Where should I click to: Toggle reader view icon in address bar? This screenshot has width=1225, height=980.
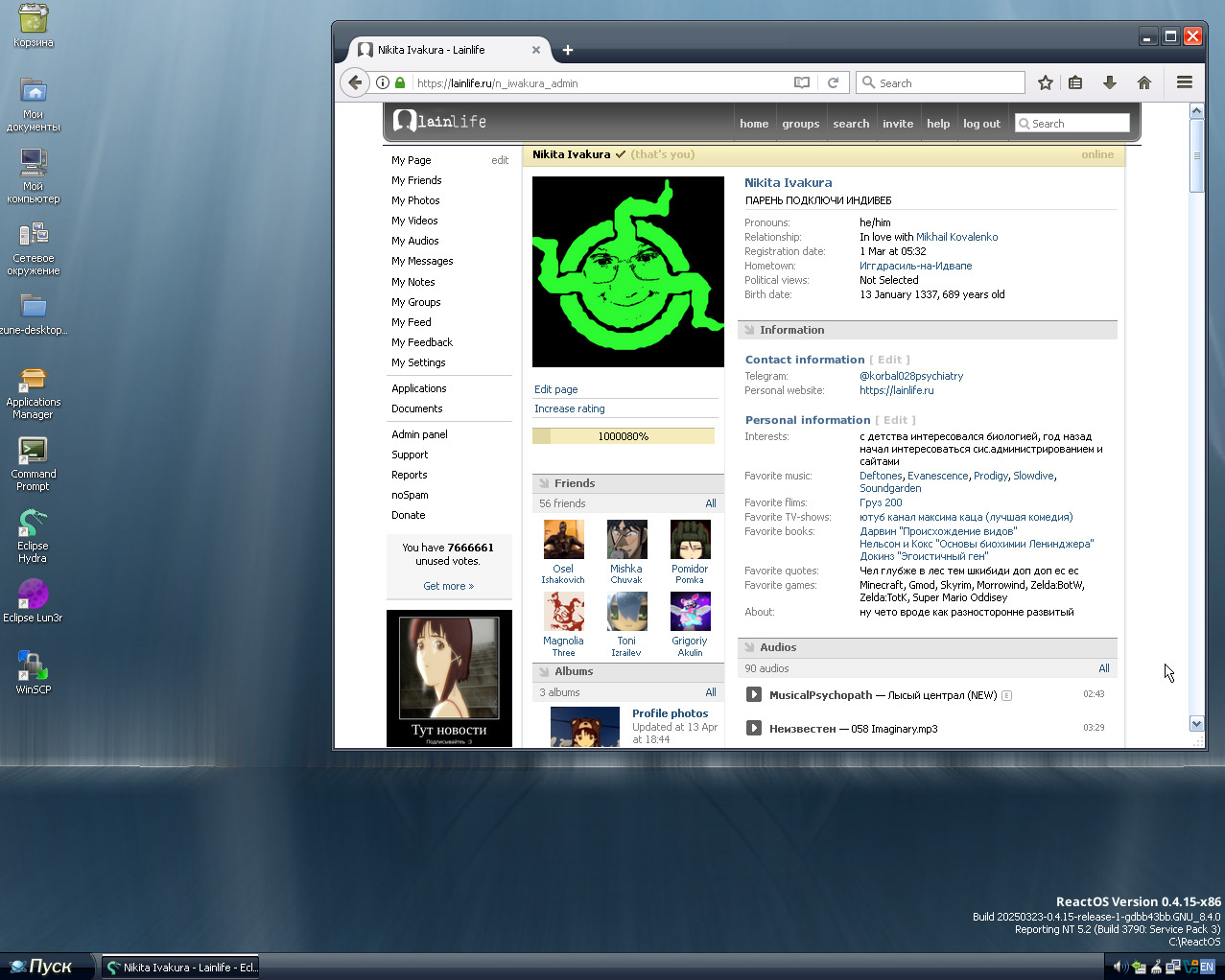coord(802,83)
